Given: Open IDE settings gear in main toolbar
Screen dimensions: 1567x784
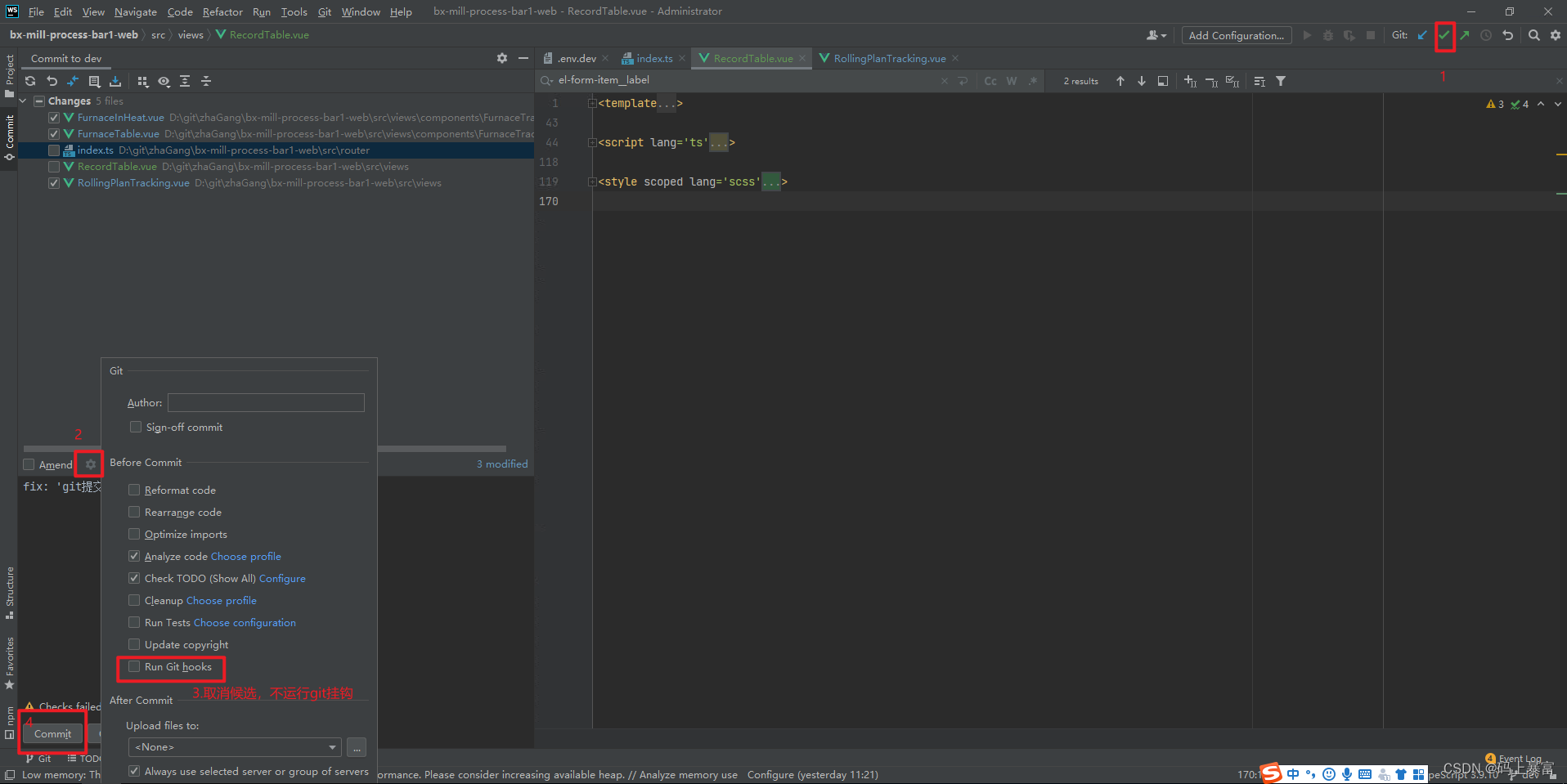Looking at the screenshot, I should click(x=1556, y=35).
